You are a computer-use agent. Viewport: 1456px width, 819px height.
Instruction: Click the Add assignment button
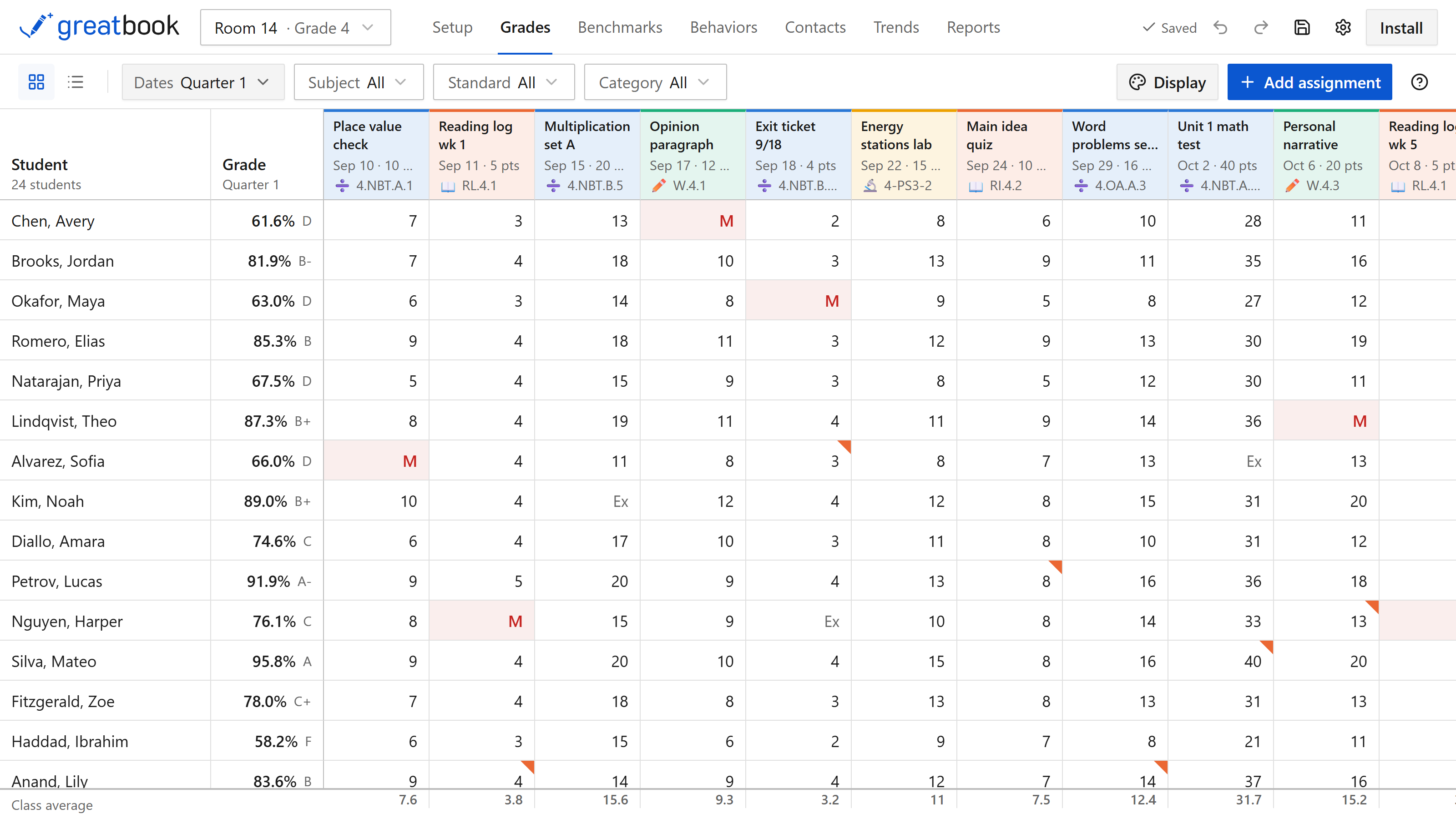coord(1309,82)
